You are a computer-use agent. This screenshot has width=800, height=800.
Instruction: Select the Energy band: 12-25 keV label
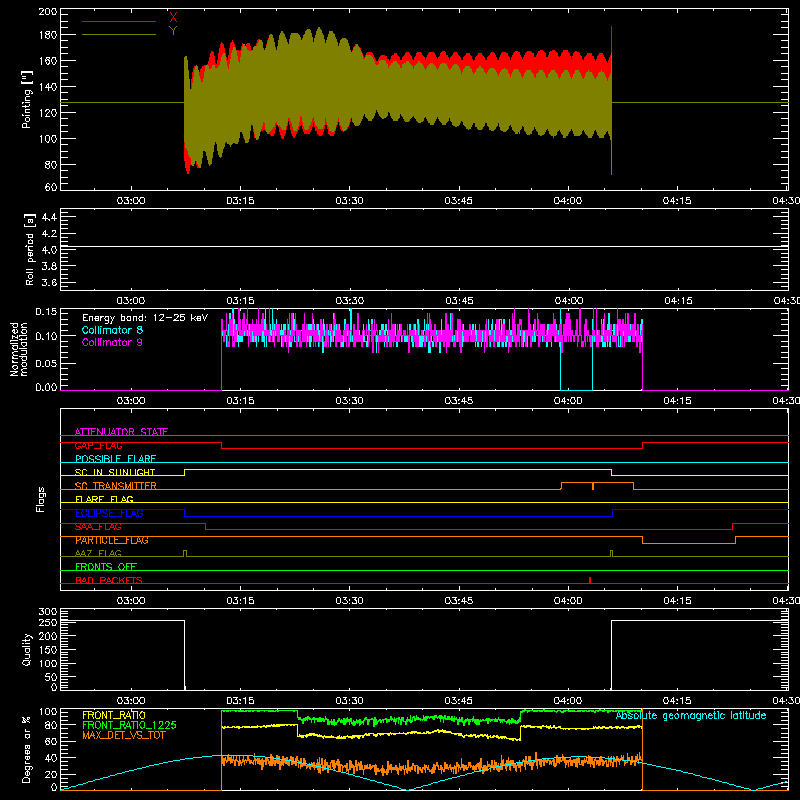click(x=145, y=318)
